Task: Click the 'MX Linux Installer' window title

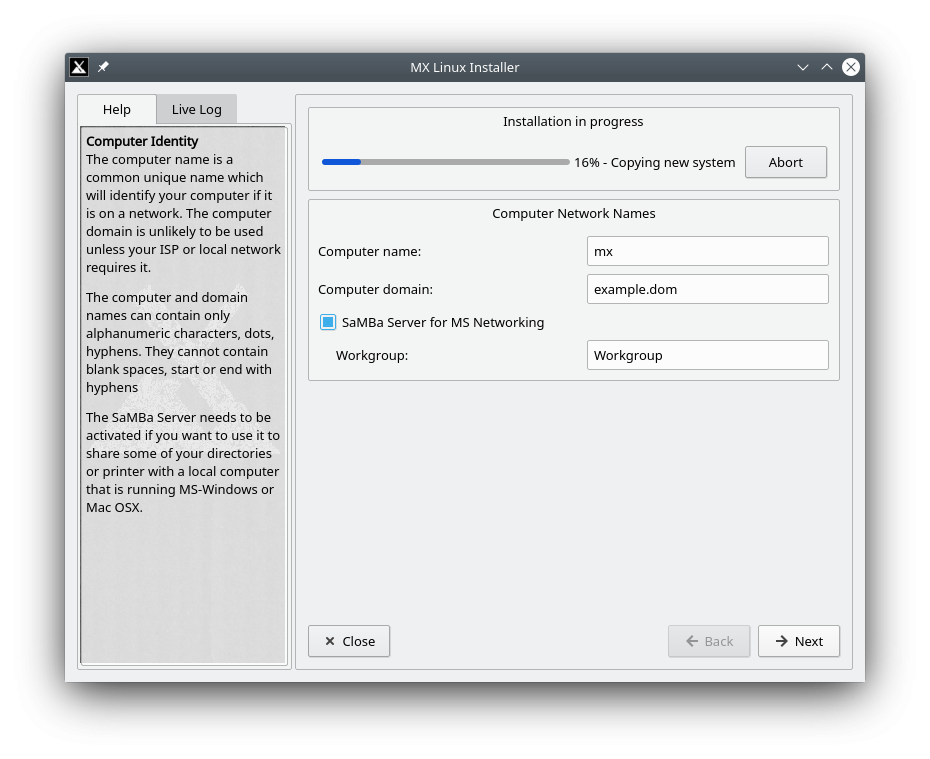Action: (464, 68)
